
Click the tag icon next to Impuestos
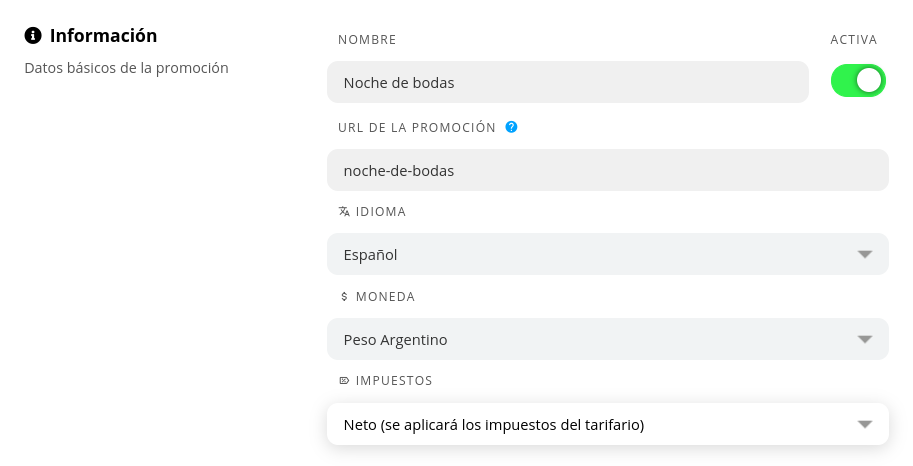pyautogui.click(x=344, y=380)
